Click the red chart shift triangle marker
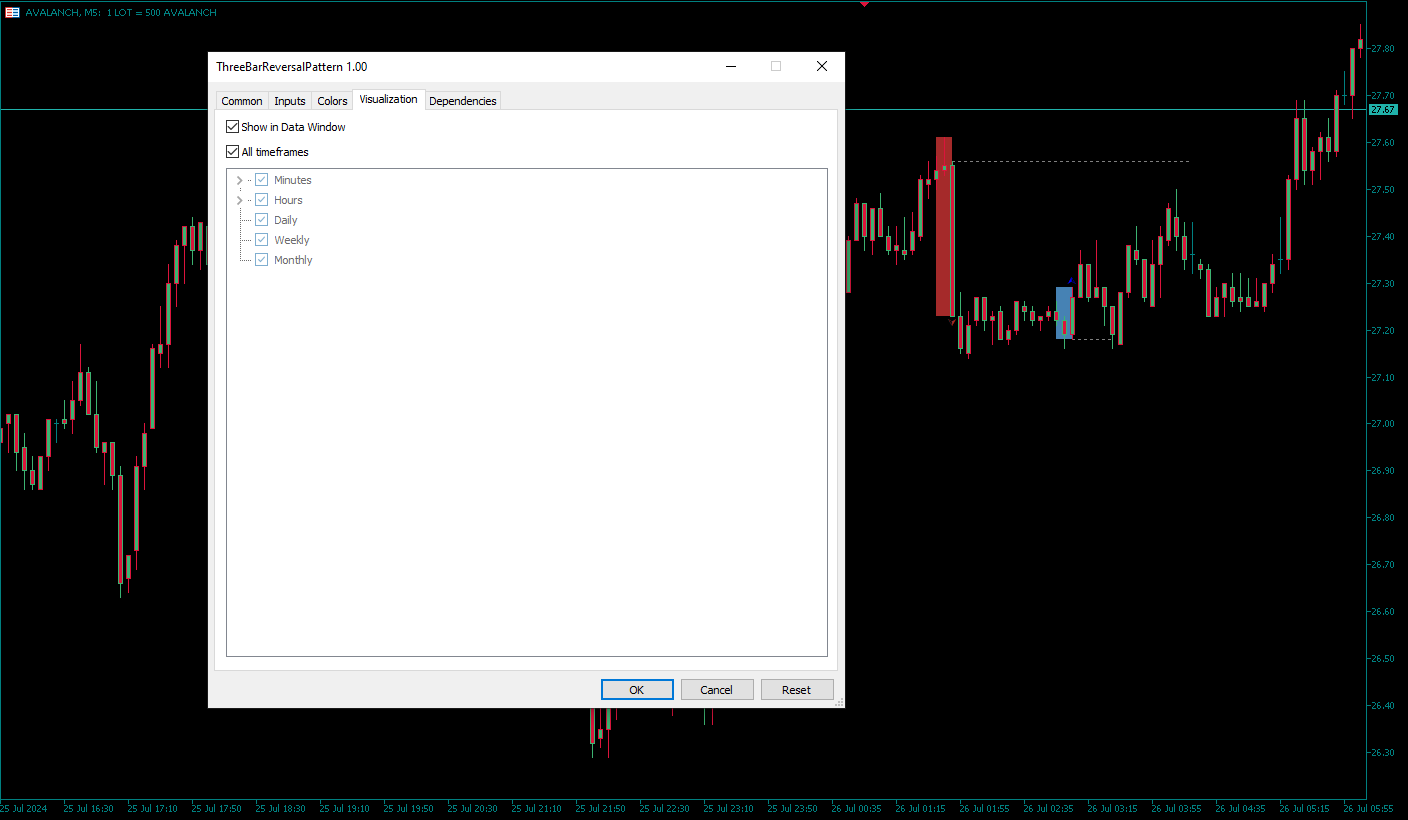This screenshot has height=820, width=1408. (865, 4)
